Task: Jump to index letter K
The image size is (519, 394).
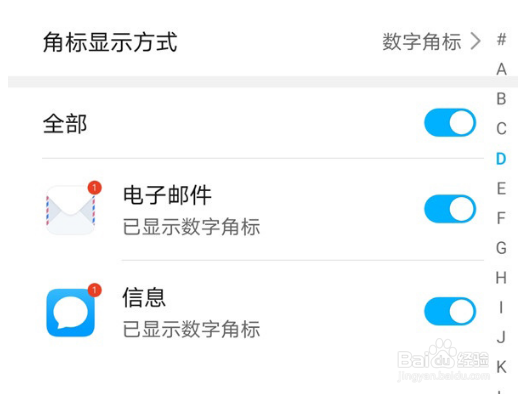Action: tap(501, 367)
